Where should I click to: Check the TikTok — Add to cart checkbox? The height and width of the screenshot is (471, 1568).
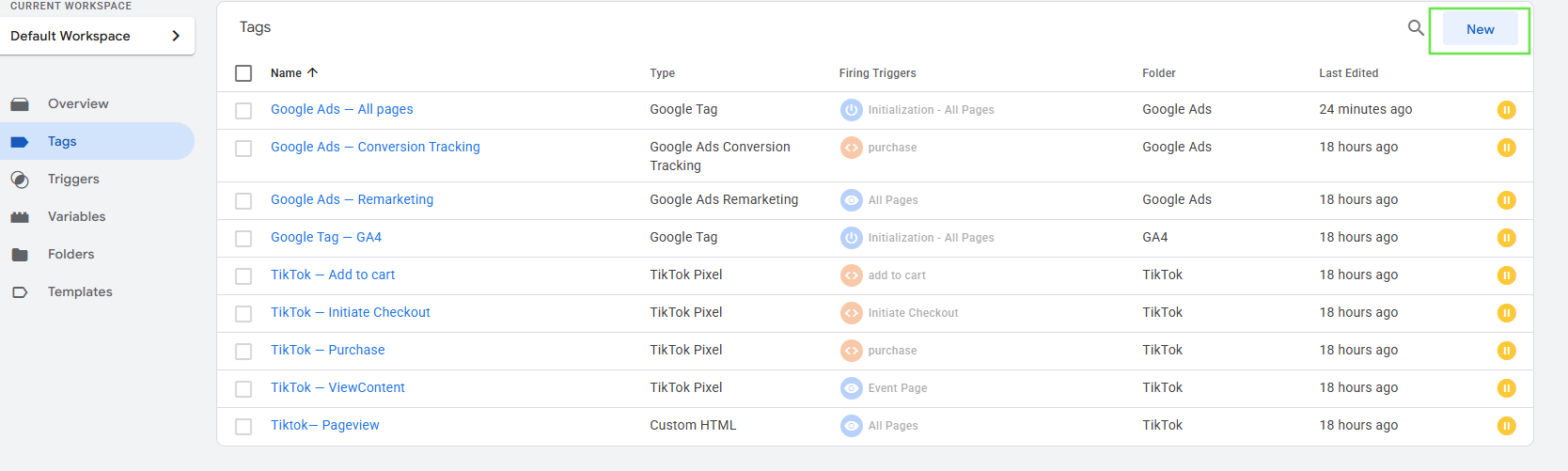tap(243, 276)
